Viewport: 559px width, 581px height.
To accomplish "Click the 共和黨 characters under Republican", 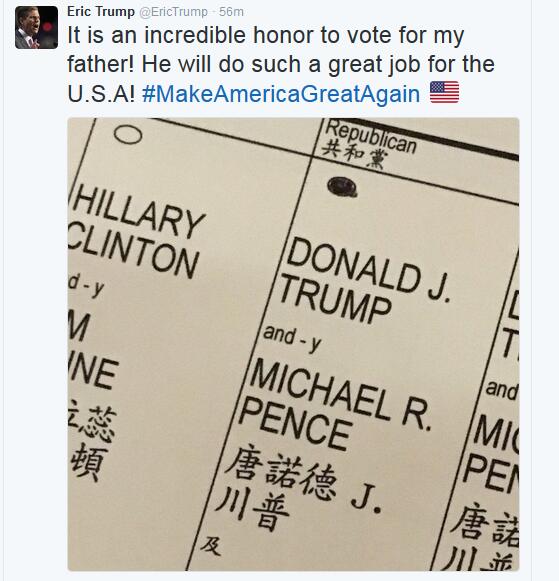I will [x=355, y=156].
